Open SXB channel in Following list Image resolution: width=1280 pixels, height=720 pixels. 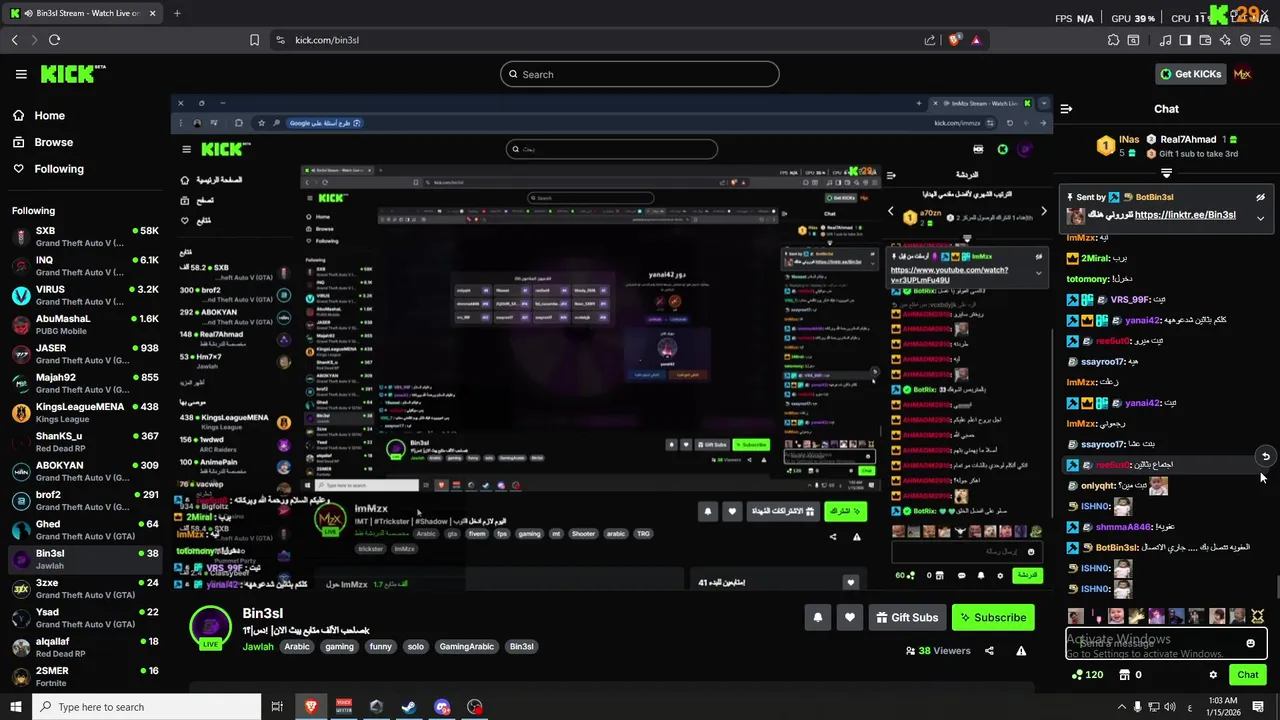[x=85, y=237]
